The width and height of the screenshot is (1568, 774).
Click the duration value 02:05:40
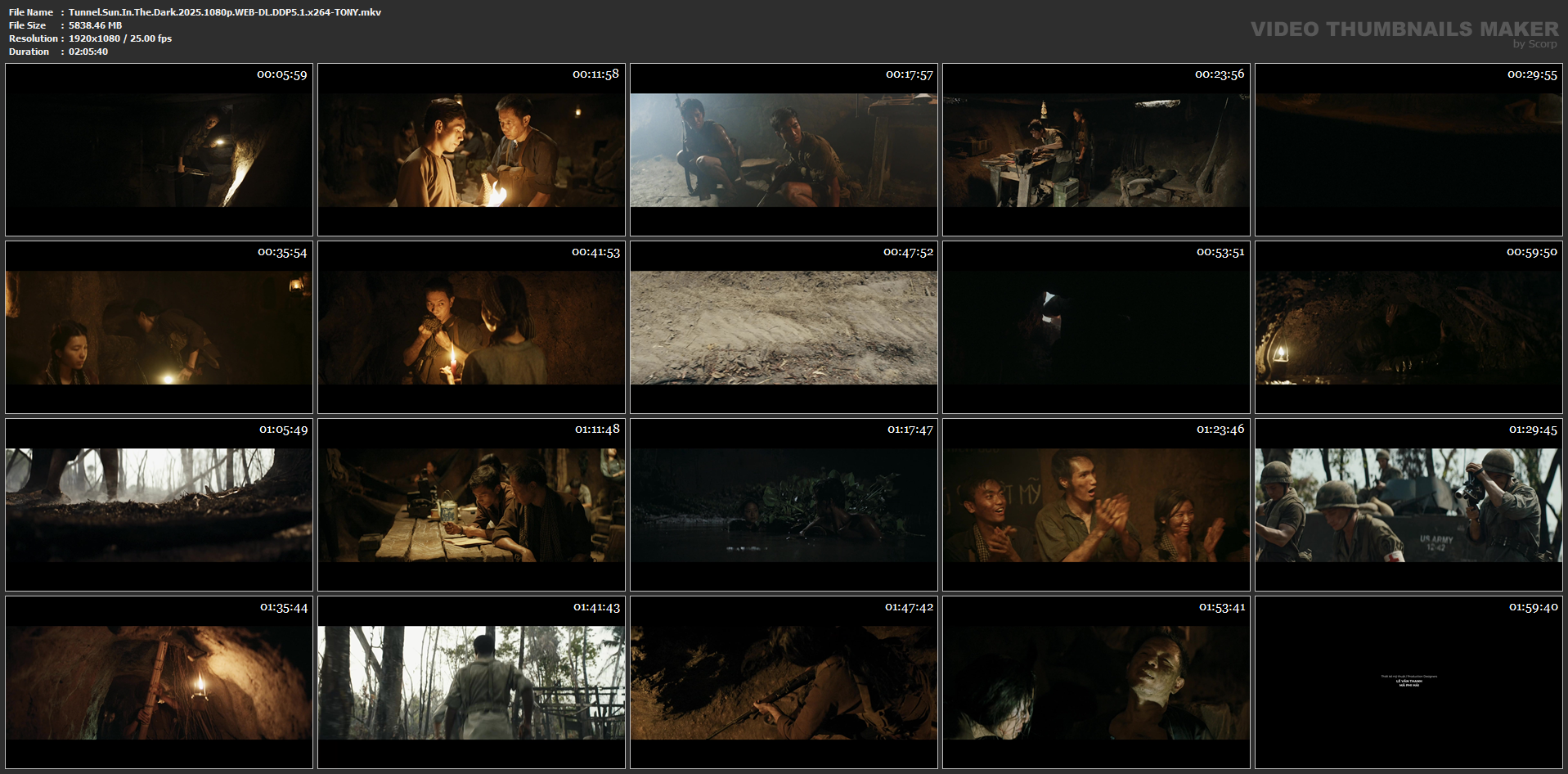click(88, 52)
